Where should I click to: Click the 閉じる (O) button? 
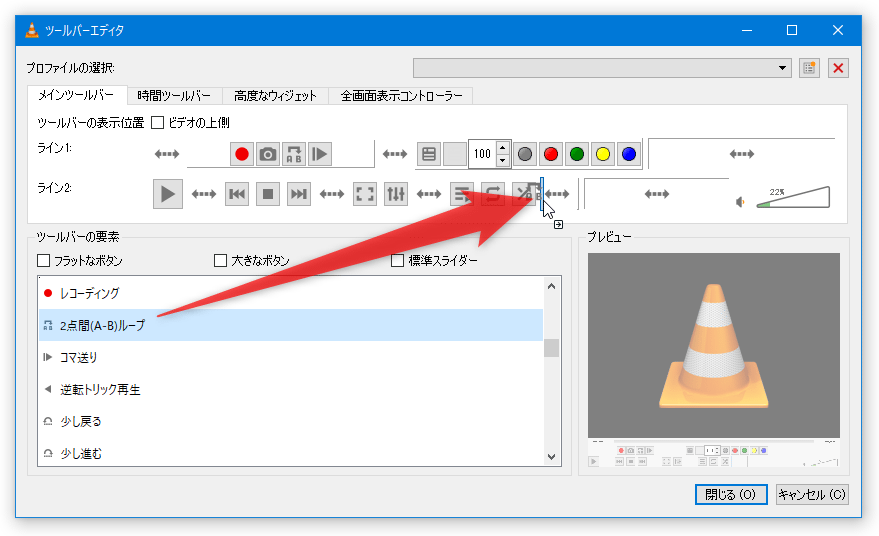pos(731,495)
